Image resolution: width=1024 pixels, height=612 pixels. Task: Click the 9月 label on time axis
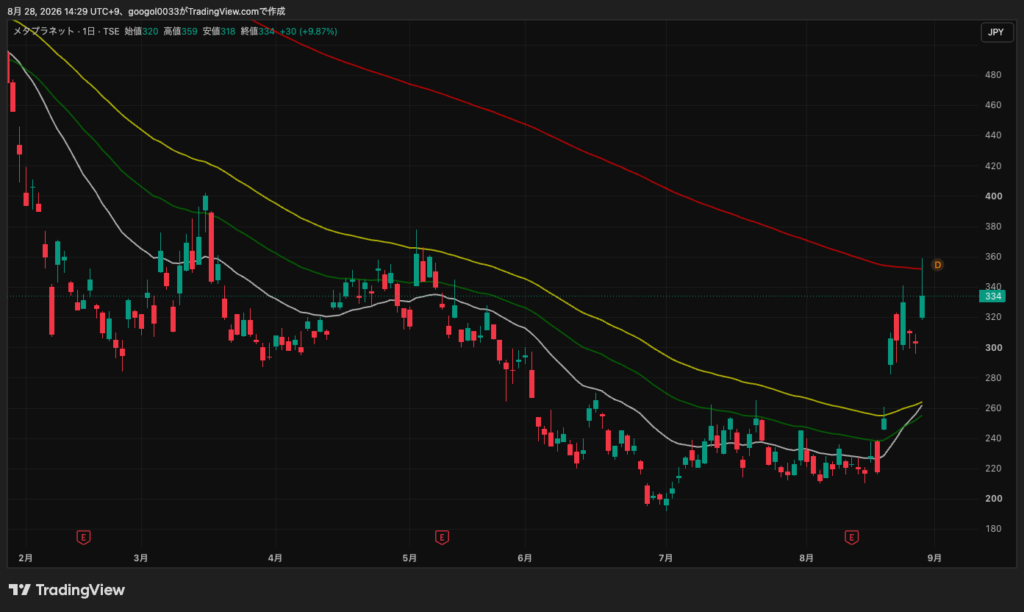[935, 558]
